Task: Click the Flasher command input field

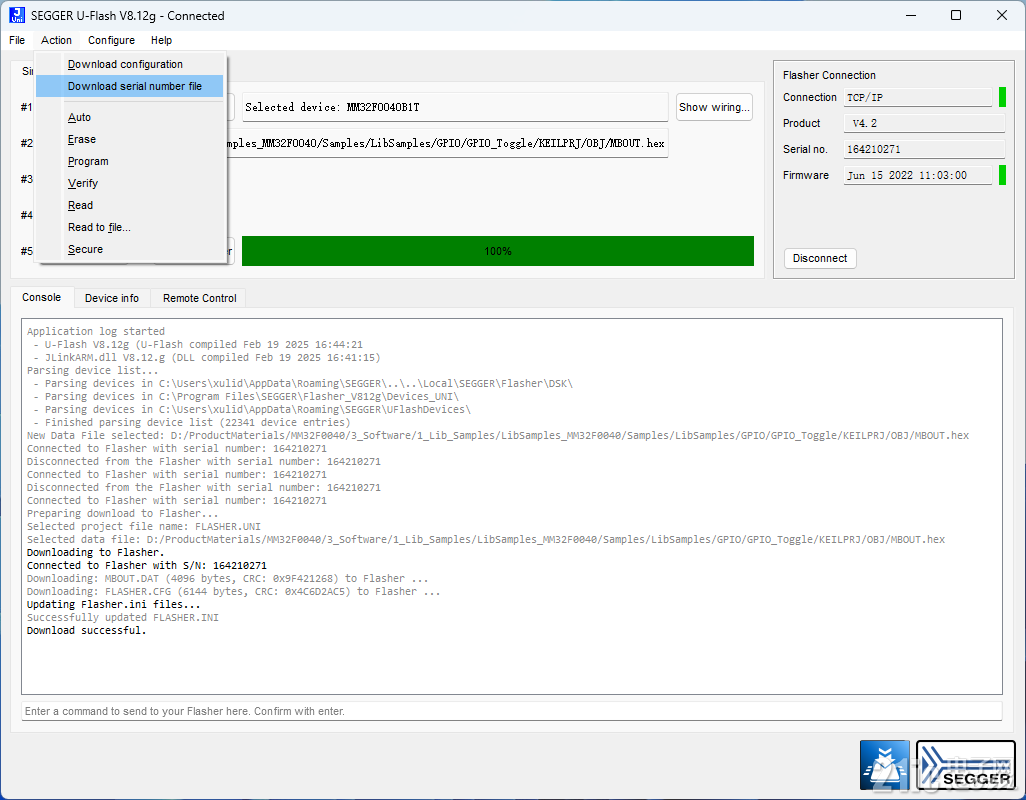Action: 512,711
